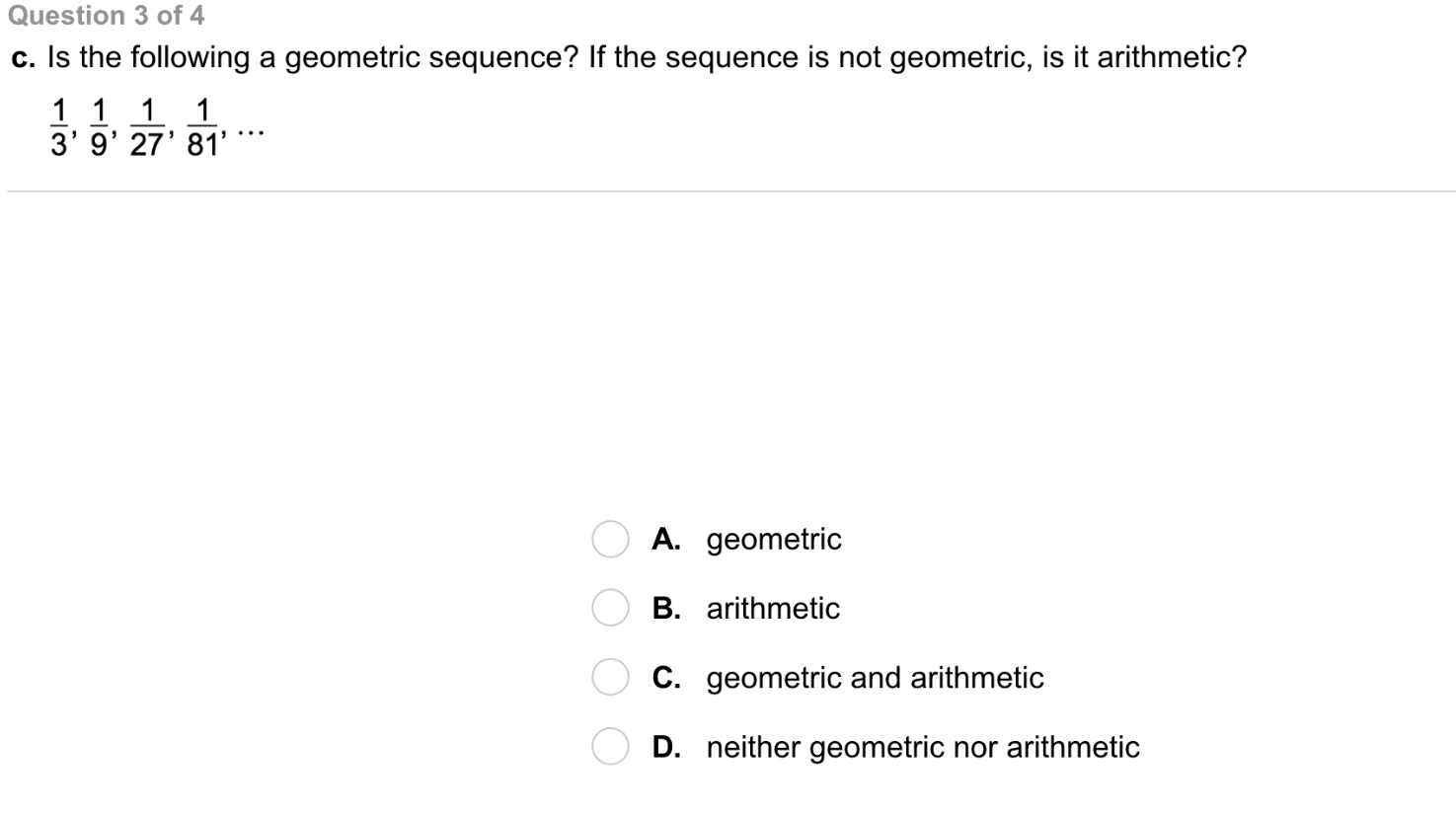Viewport: 1456px width, 814px height.
Task: Click the 'Question 3 of 4' header
Action: pos(106,16)
